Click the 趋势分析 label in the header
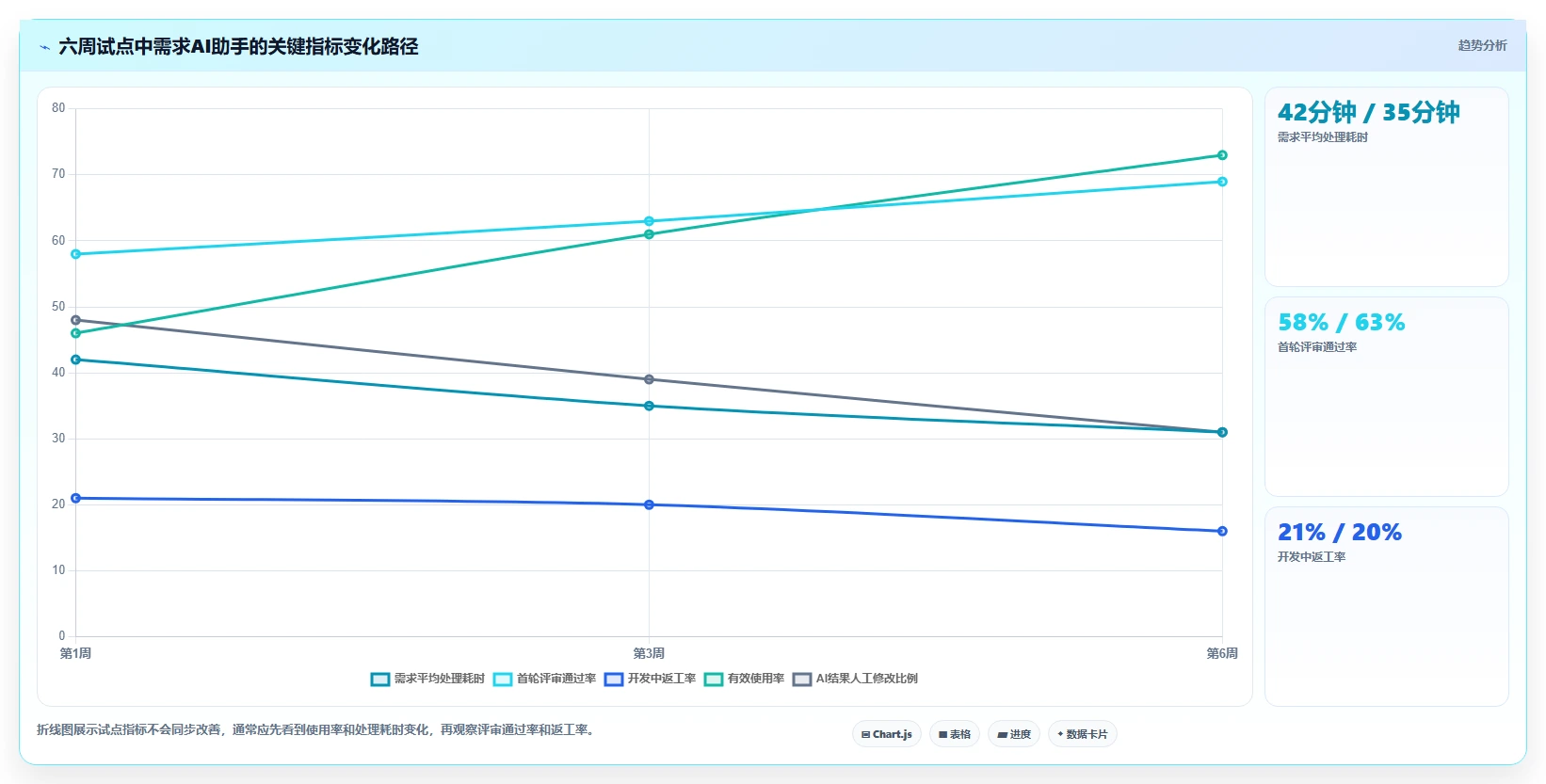 click(x=1482, y=45)
